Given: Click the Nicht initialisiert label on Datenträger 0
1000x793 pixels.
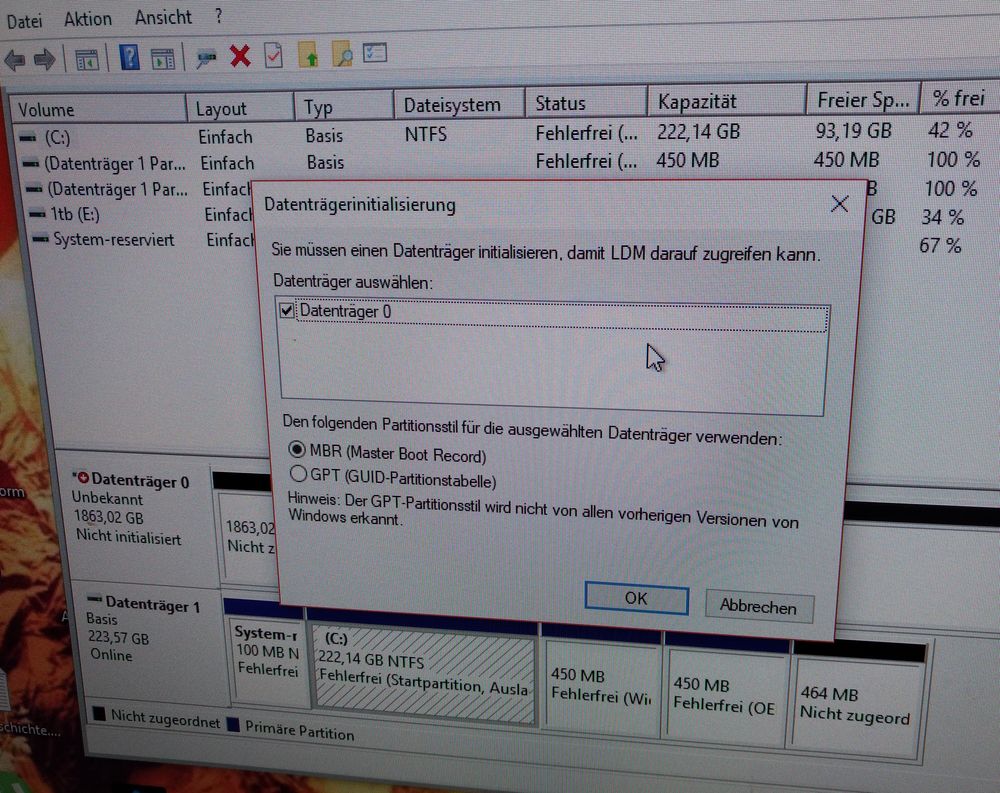Looking at the screenshot, I should [128, 537].
